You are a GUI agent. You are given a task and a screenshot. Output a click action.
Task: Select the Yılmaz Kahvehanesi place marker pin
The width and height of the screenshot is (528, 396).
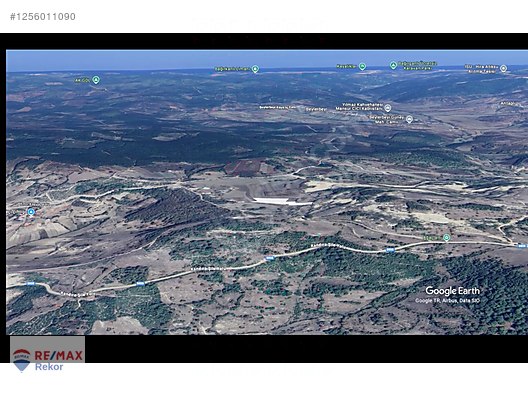(x=388, y=108)
